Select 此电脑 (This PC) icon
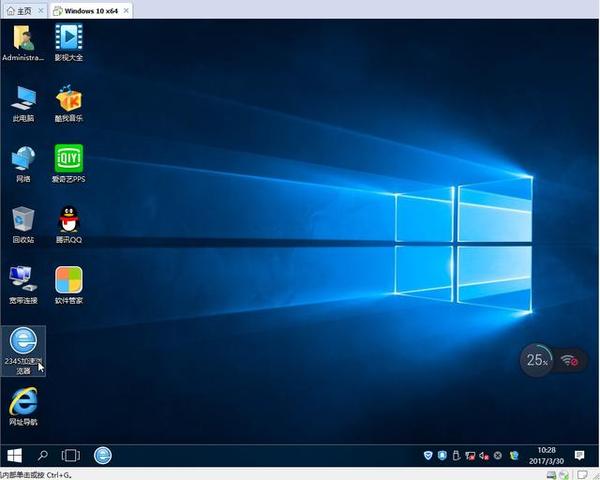 pyautogui.click(x=23, y=100)
